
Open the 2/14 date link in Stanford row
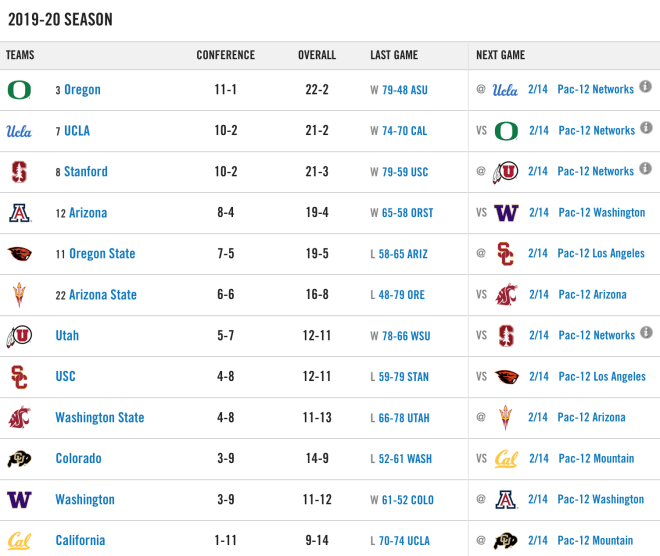pyautogui.click(x=538, y=171)
